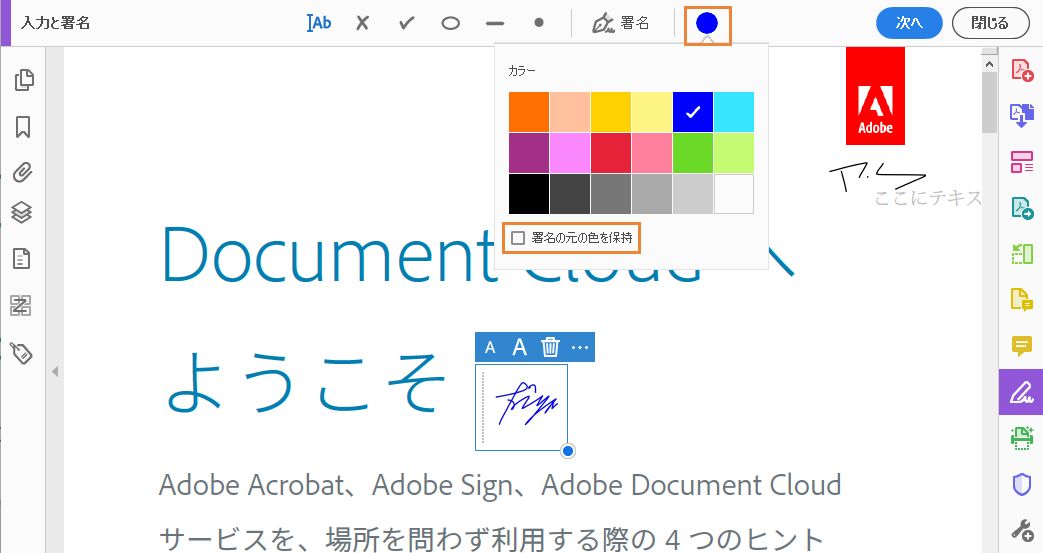Open Scan/Print tool in right pane
Screen dimensions: 1043x553
click(1022, 438)
